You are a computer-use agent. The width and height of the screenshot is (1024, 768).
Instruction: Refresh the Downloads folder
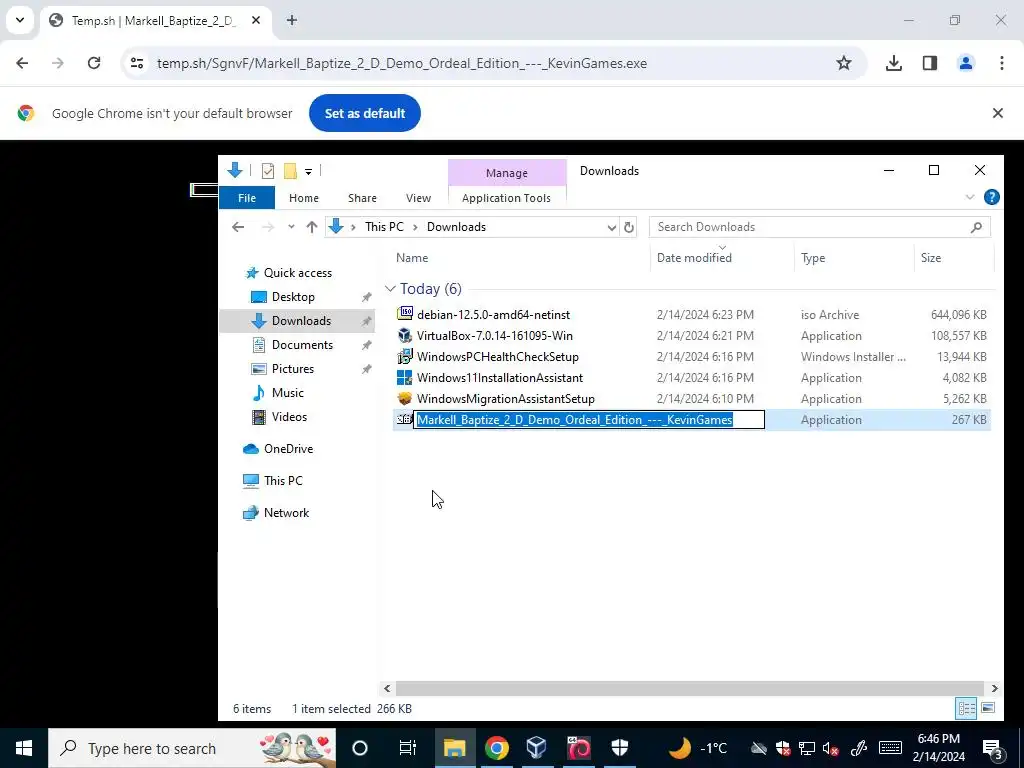(628, 227)
